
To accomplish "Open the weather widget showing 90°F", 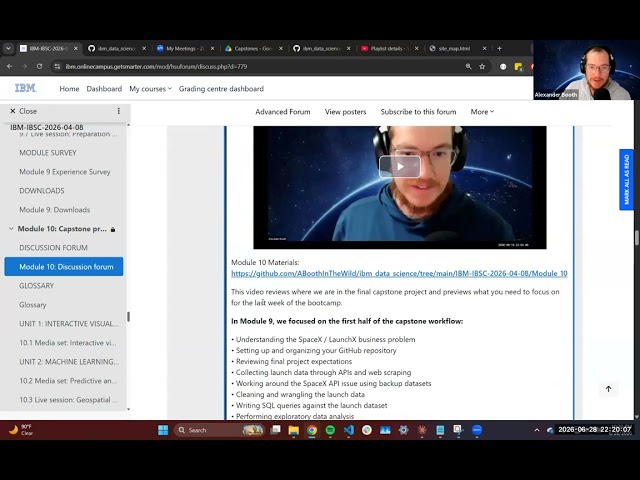I will coord(21,430).
